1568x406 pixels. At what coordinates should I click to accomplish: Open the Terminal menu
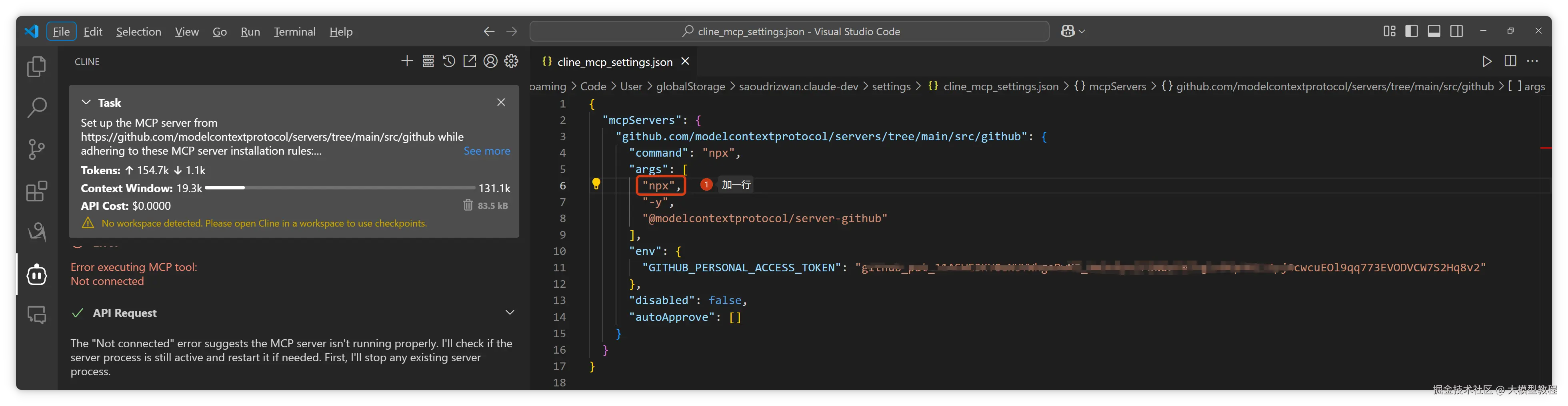tap(295, 32)
